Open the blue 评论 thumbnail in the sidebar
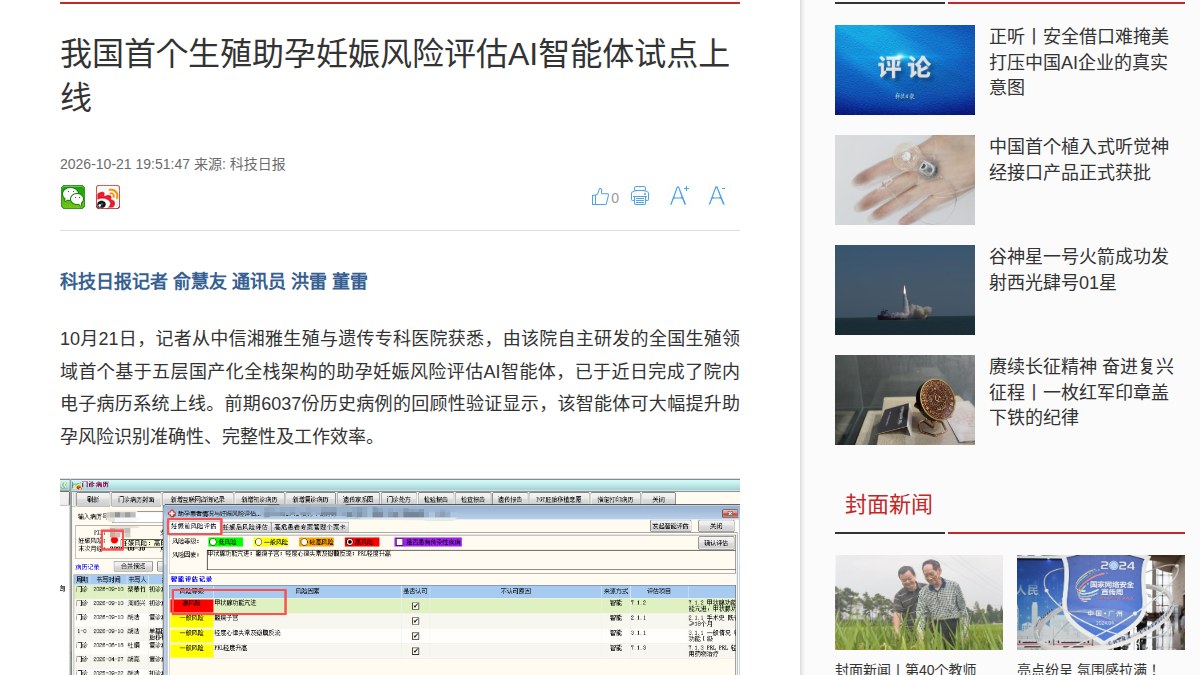 click(905, 70)
